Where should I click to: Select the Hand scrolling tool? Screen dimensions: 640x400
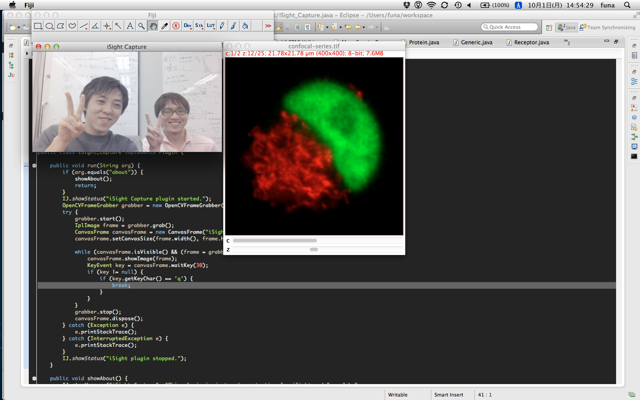click(x=153, y=27)
